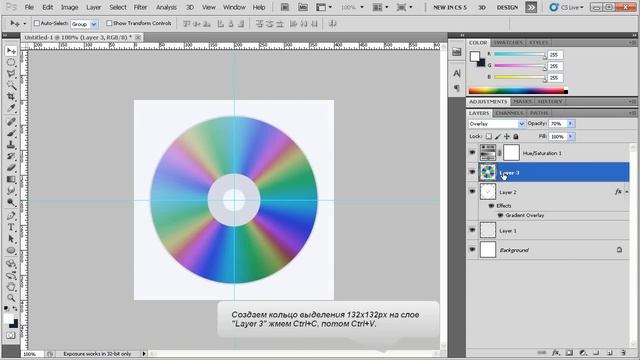Show more workspaces chevron button
Viewport: 640px width, 360px height.
(531, 7)
